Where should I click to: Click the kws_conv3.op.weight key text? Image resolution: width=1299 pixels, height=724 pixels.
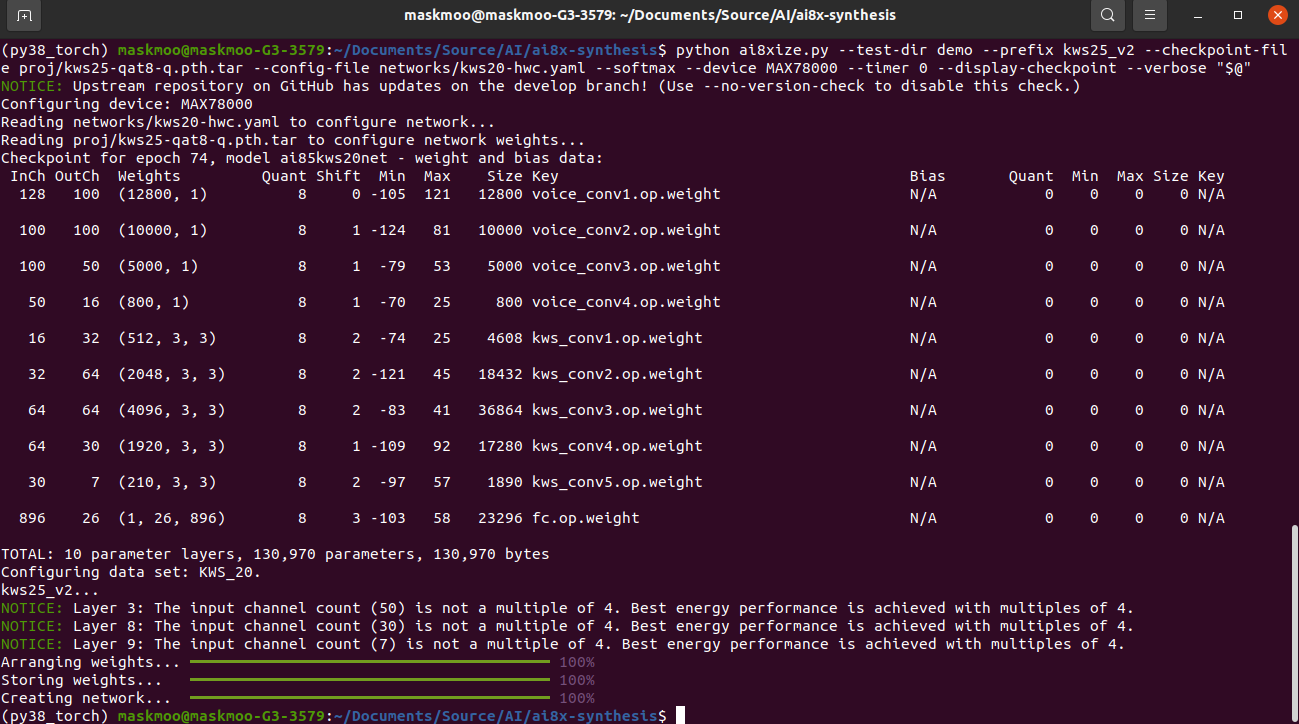[617, 410]
